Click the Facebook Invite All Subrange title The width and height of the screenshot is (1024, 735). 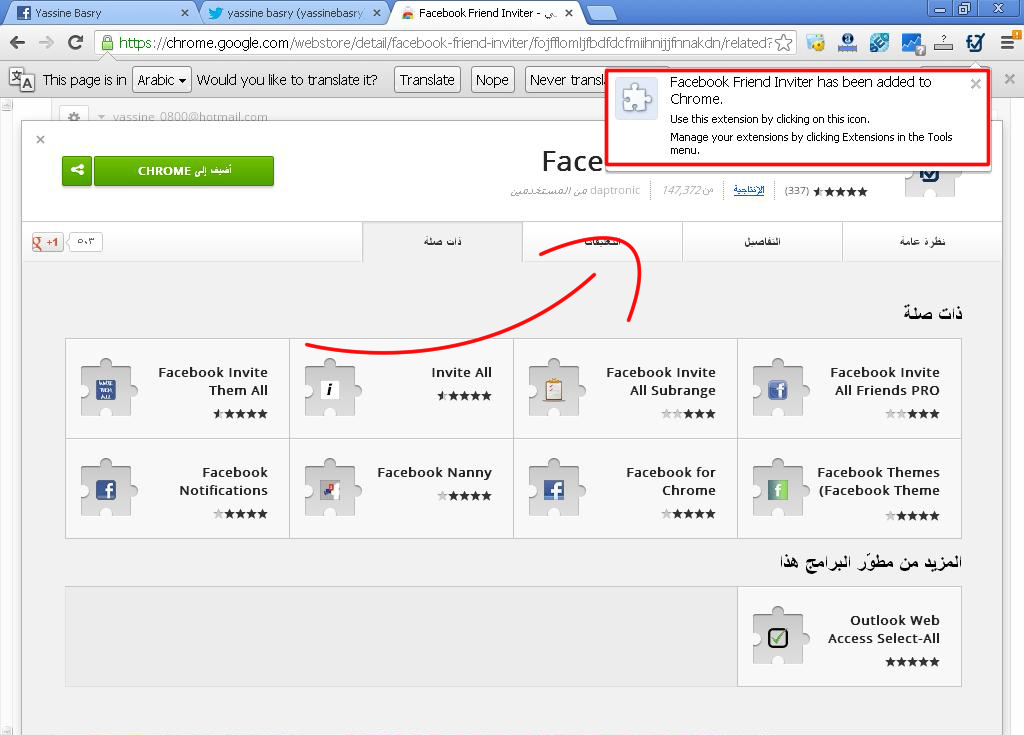[661, 381]
